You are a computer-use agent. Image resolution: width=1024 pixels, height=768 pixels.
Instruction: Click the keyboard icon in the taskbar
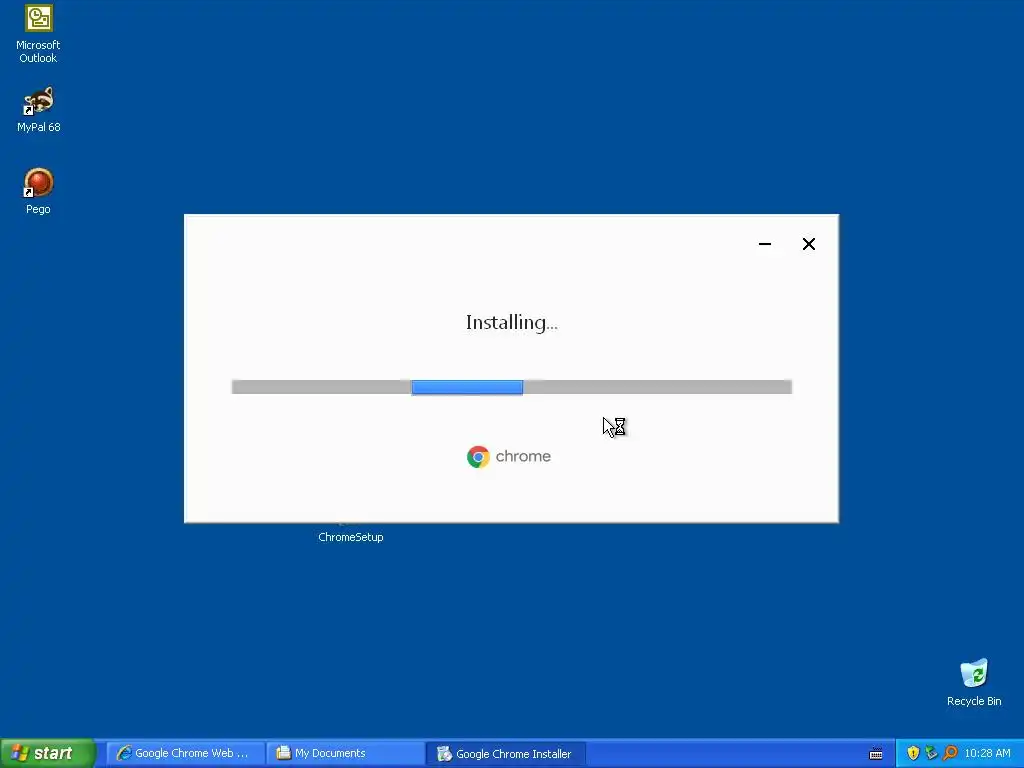click(876, 754)
